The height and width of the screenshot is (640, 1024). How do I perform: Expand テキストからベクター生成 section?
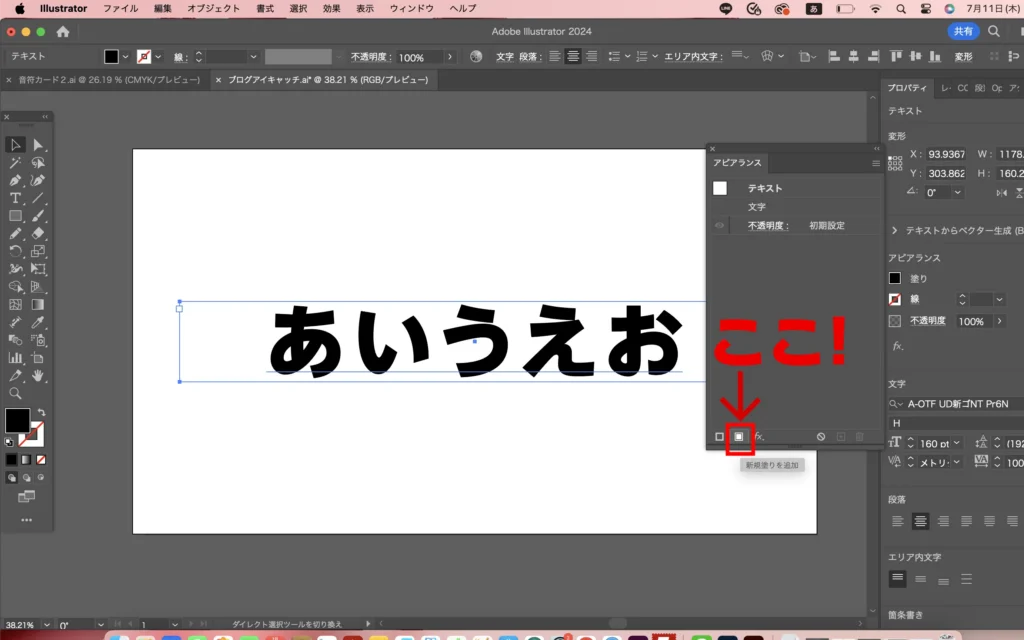(x=895, y=230)
